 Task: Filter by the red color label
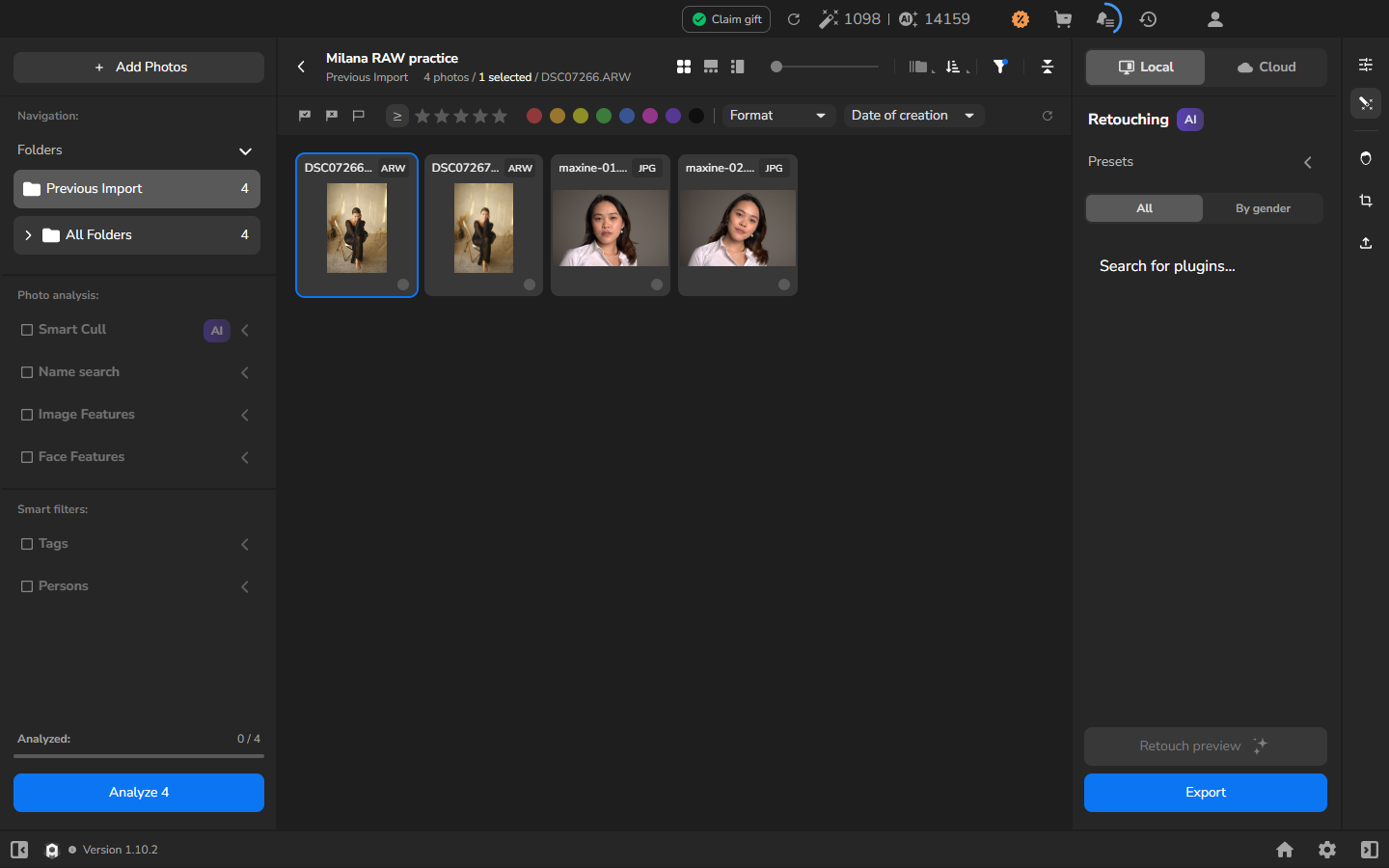534,116
